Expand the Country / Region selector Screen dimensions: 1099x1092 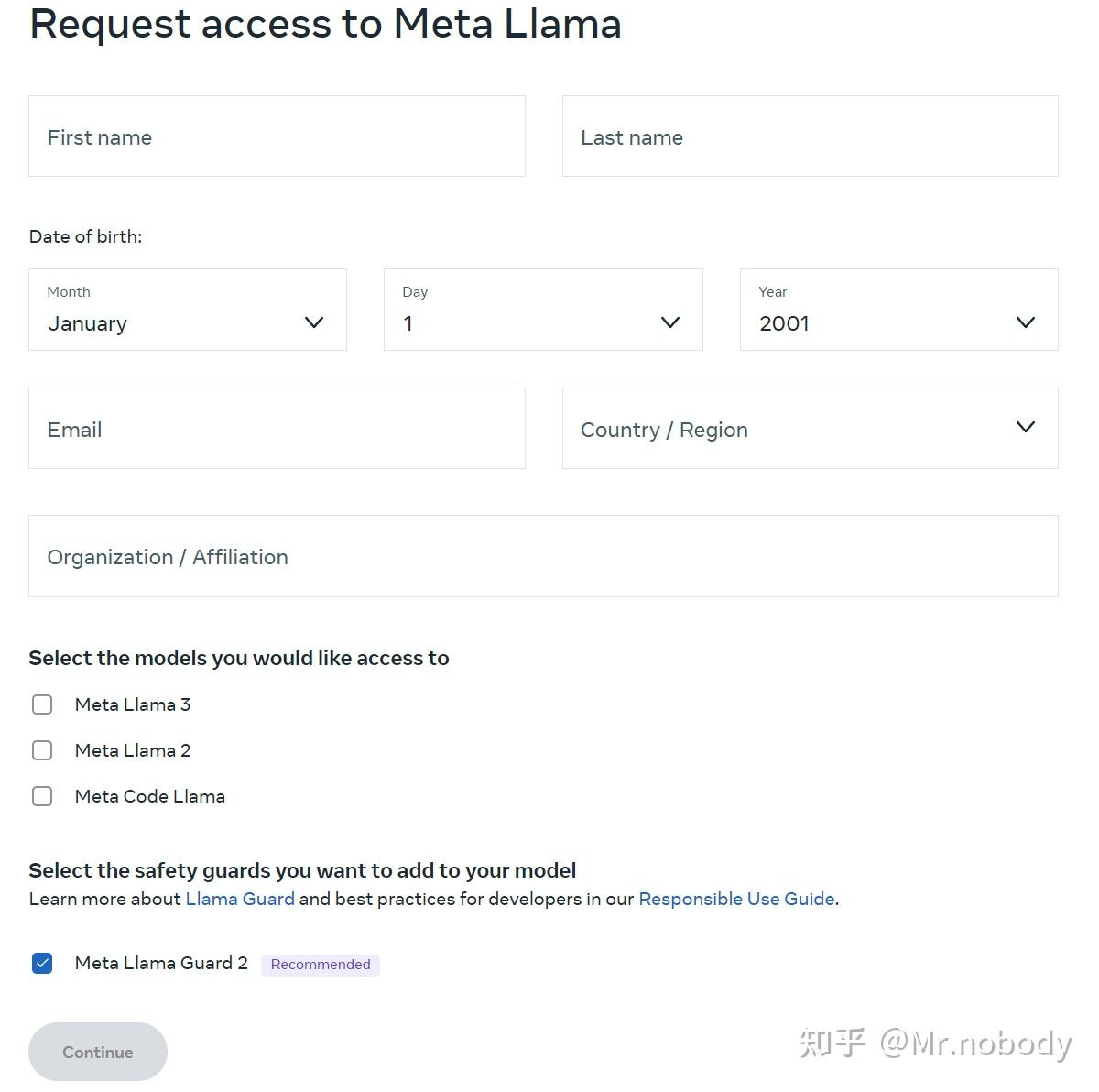click(x=810, y=428)
